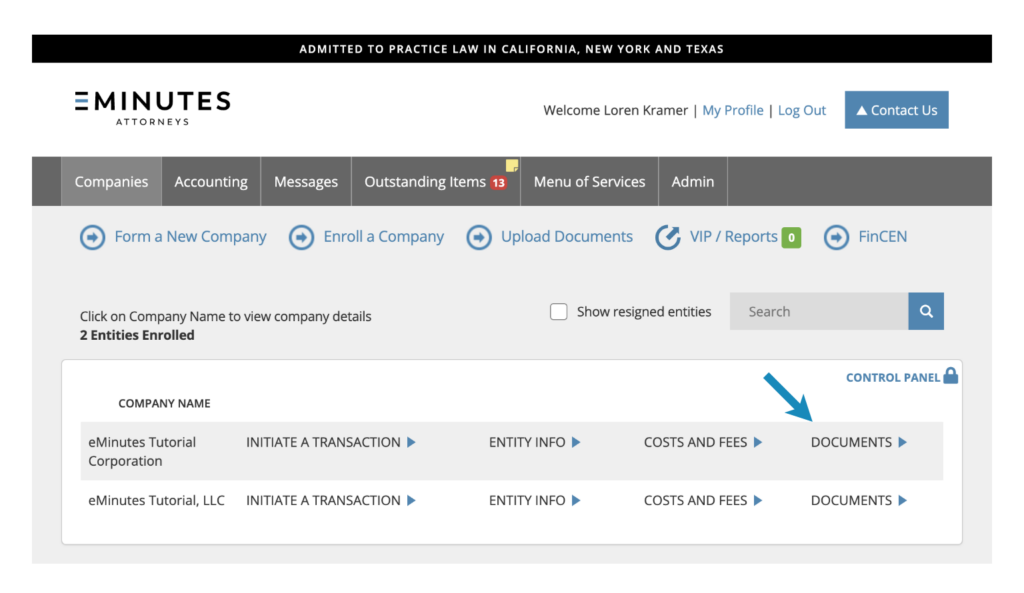The height and width of the screenshot is (593, 1024).
Task: Enable the Show resigned entities checkbox
Action: pyautogui.click(x=559, y=312)
